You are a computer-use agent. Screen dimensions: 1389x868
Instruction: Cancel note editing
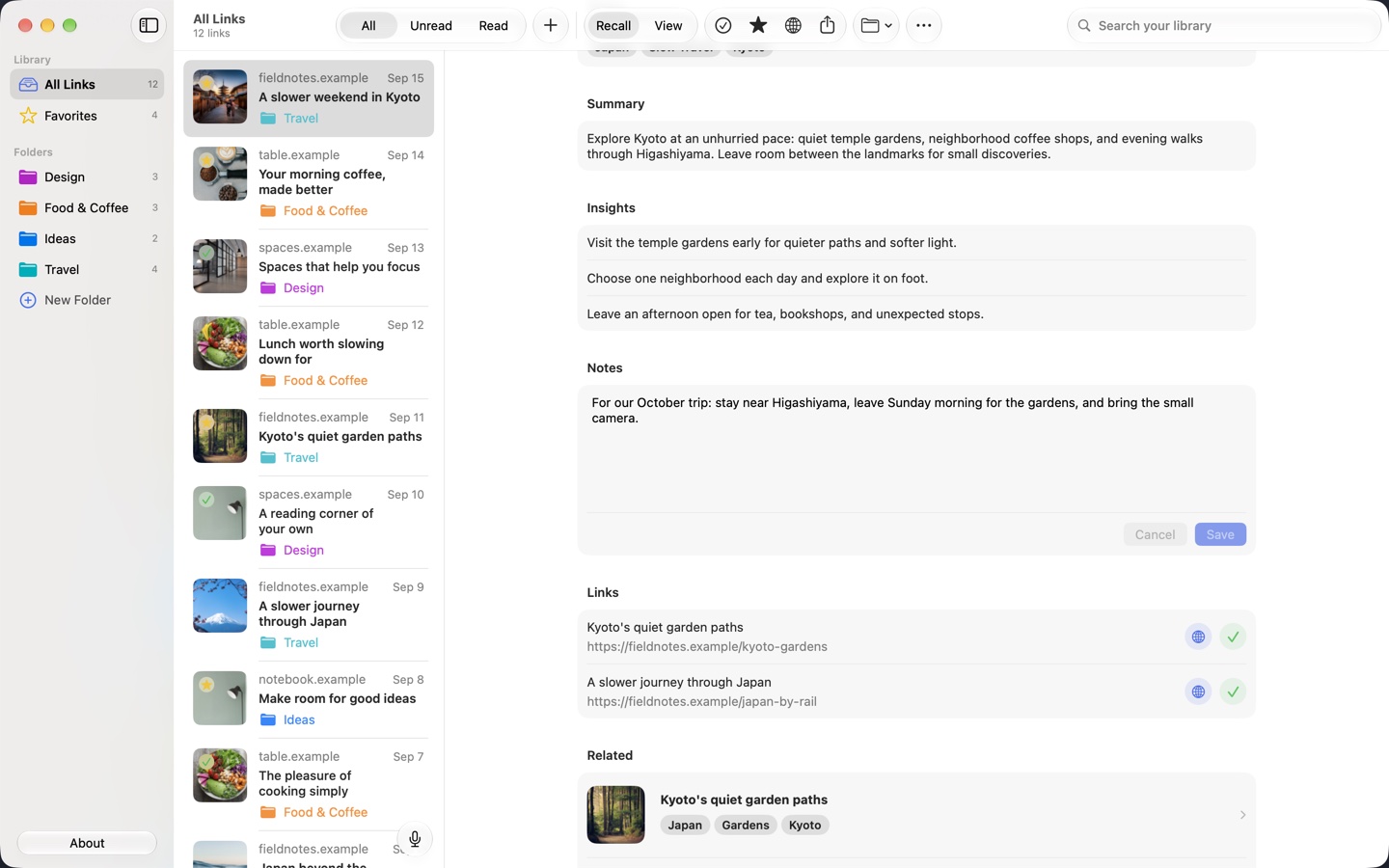(1155, 534)
